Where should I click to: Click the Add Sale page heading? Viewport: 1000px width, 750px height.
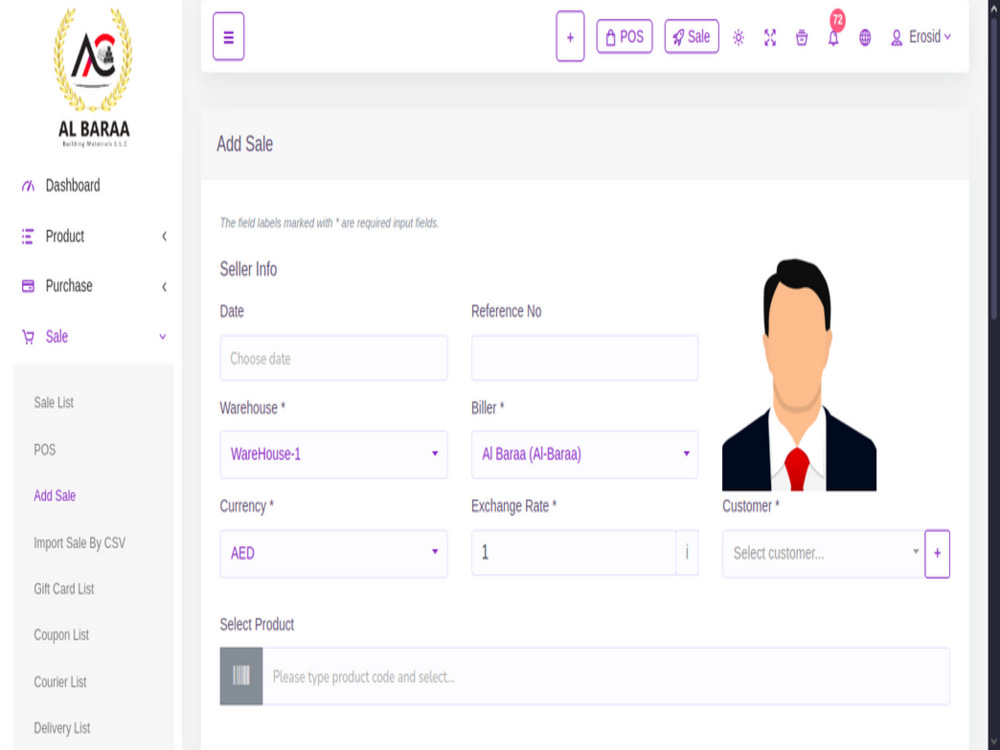point(245,144)
